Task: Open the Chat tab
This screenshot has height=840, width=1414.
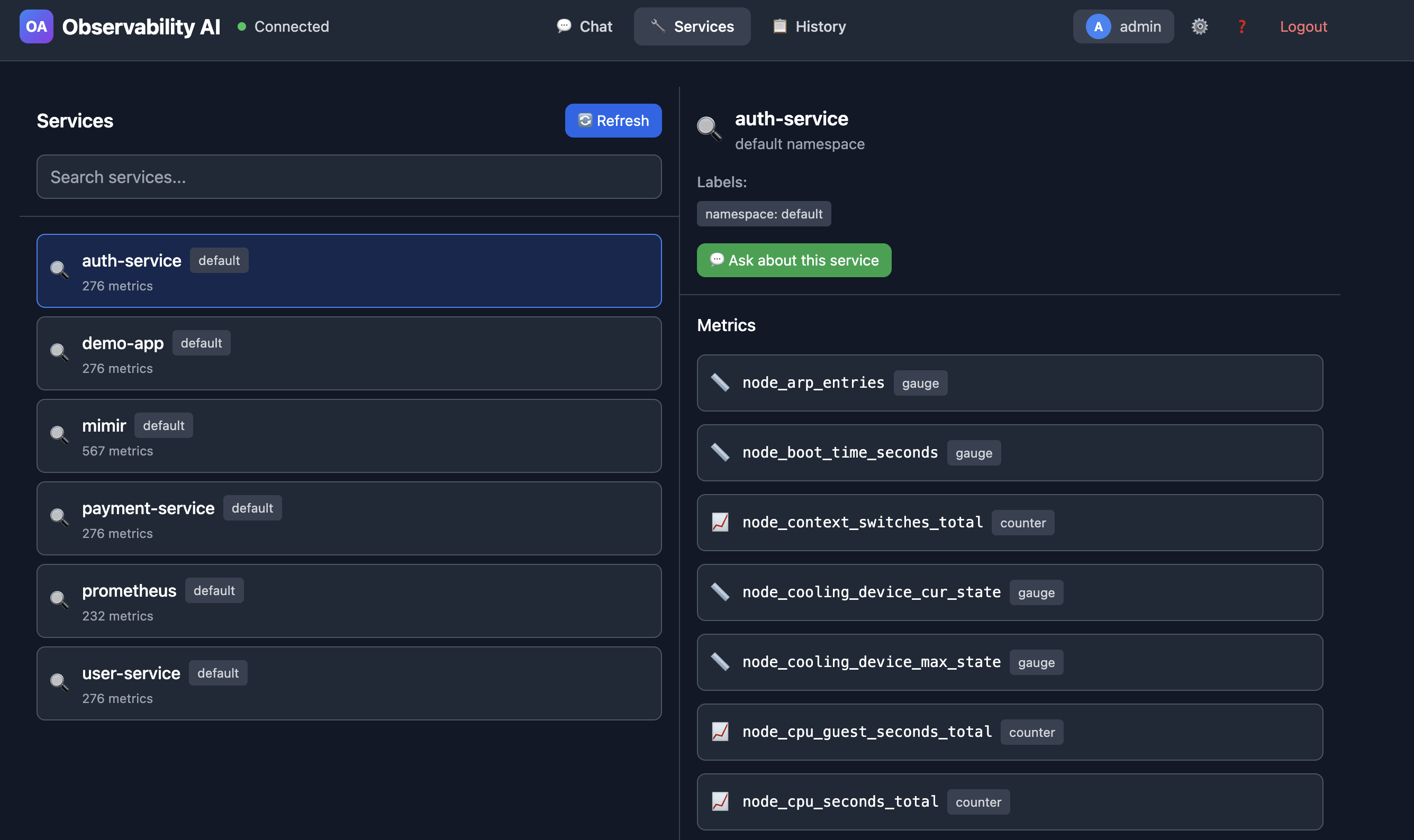Action: click(584, 26)
